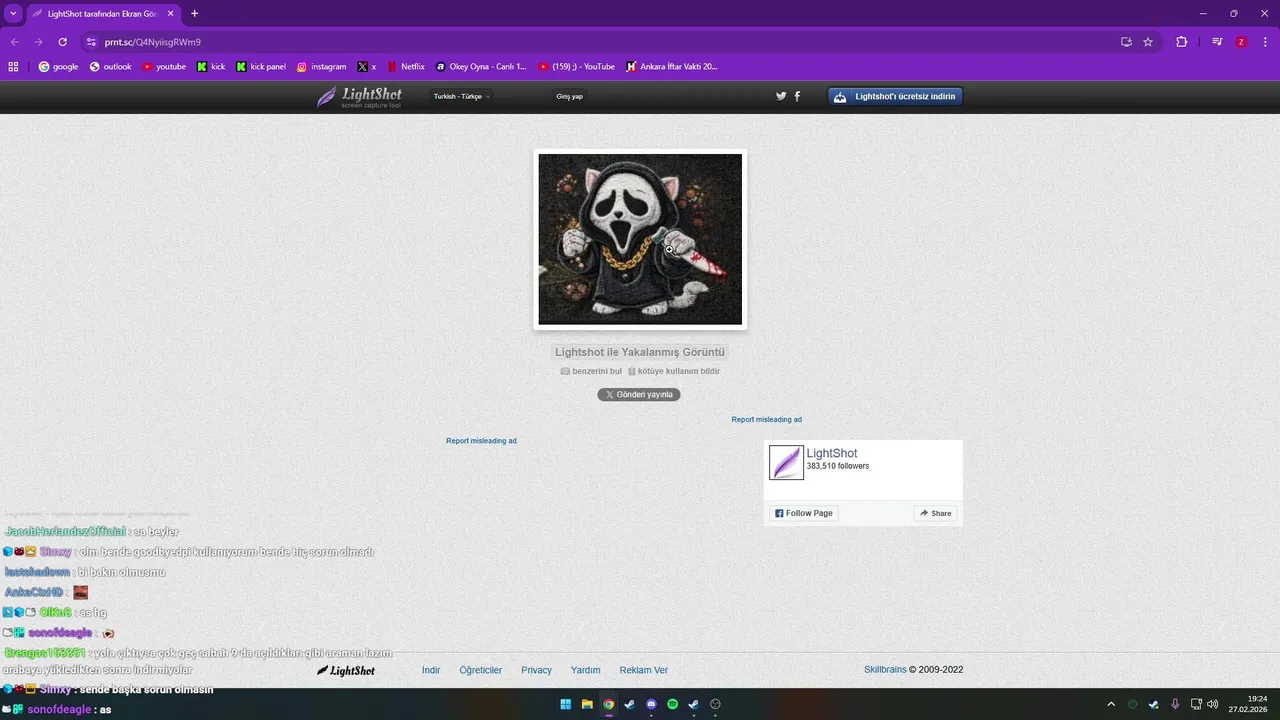Click the address bar URL field
The height and width of the screenshot is (720, 1280).
point(600,42)
